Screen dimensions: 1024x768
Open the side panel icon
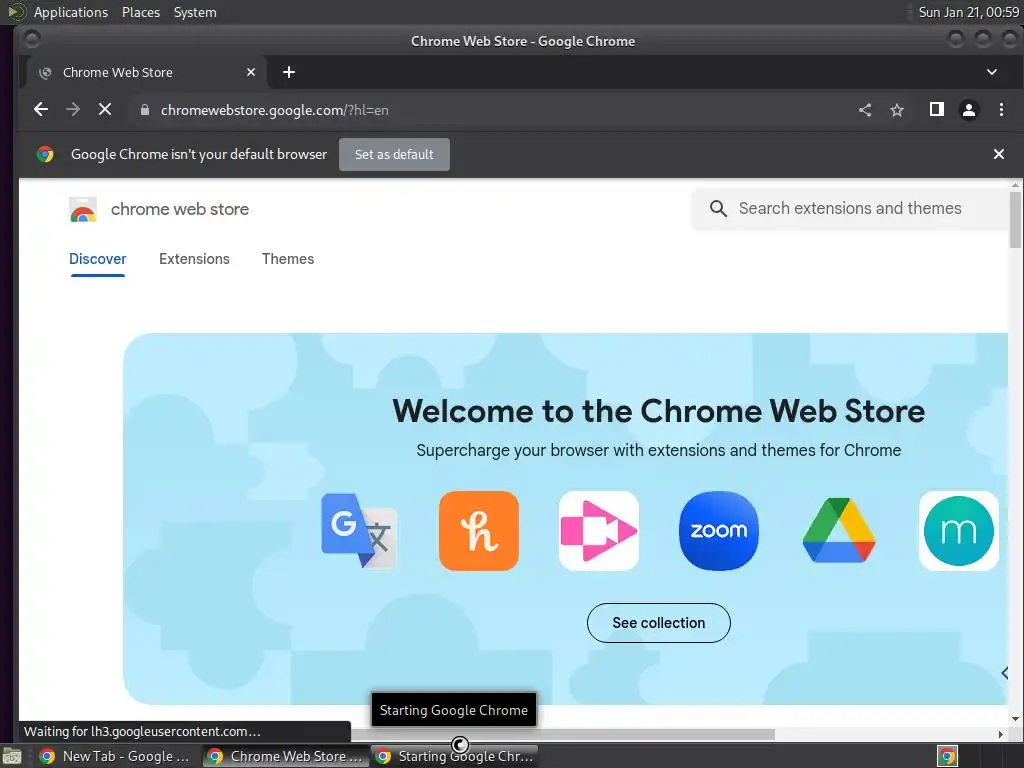coord(936,110)
